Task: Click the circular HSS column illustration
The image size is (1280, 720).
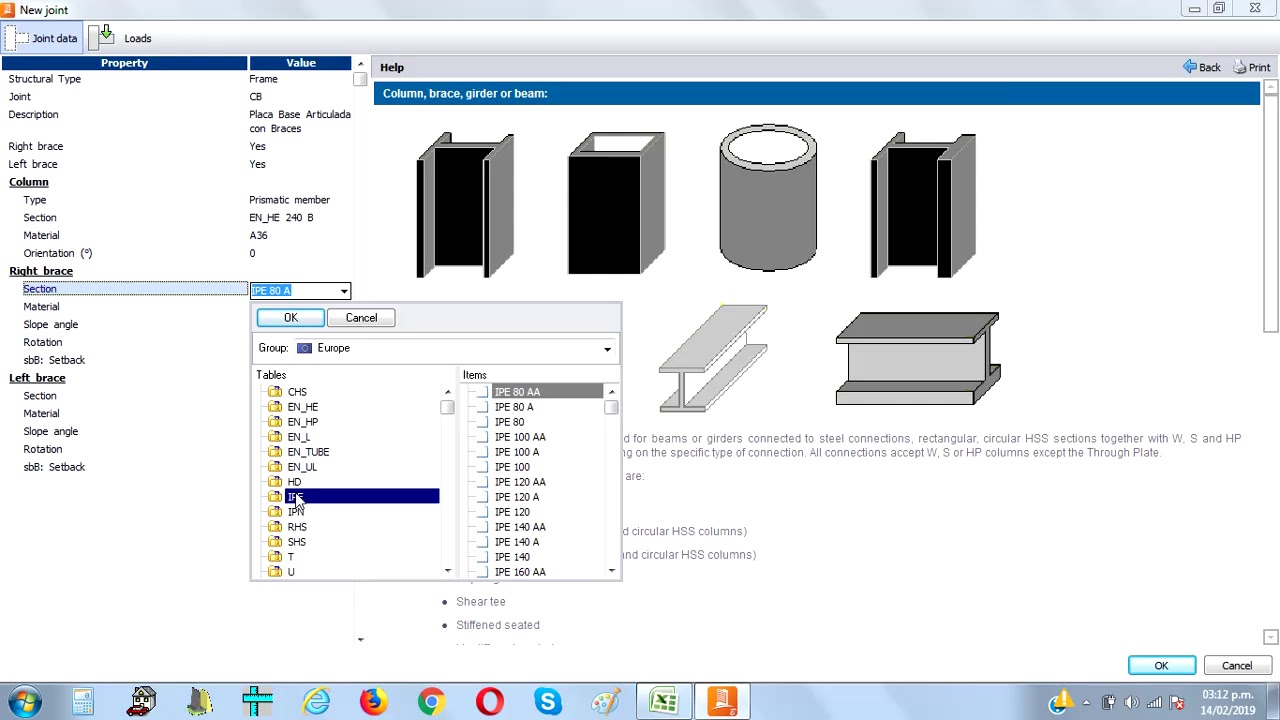Action: pos(768,198)
